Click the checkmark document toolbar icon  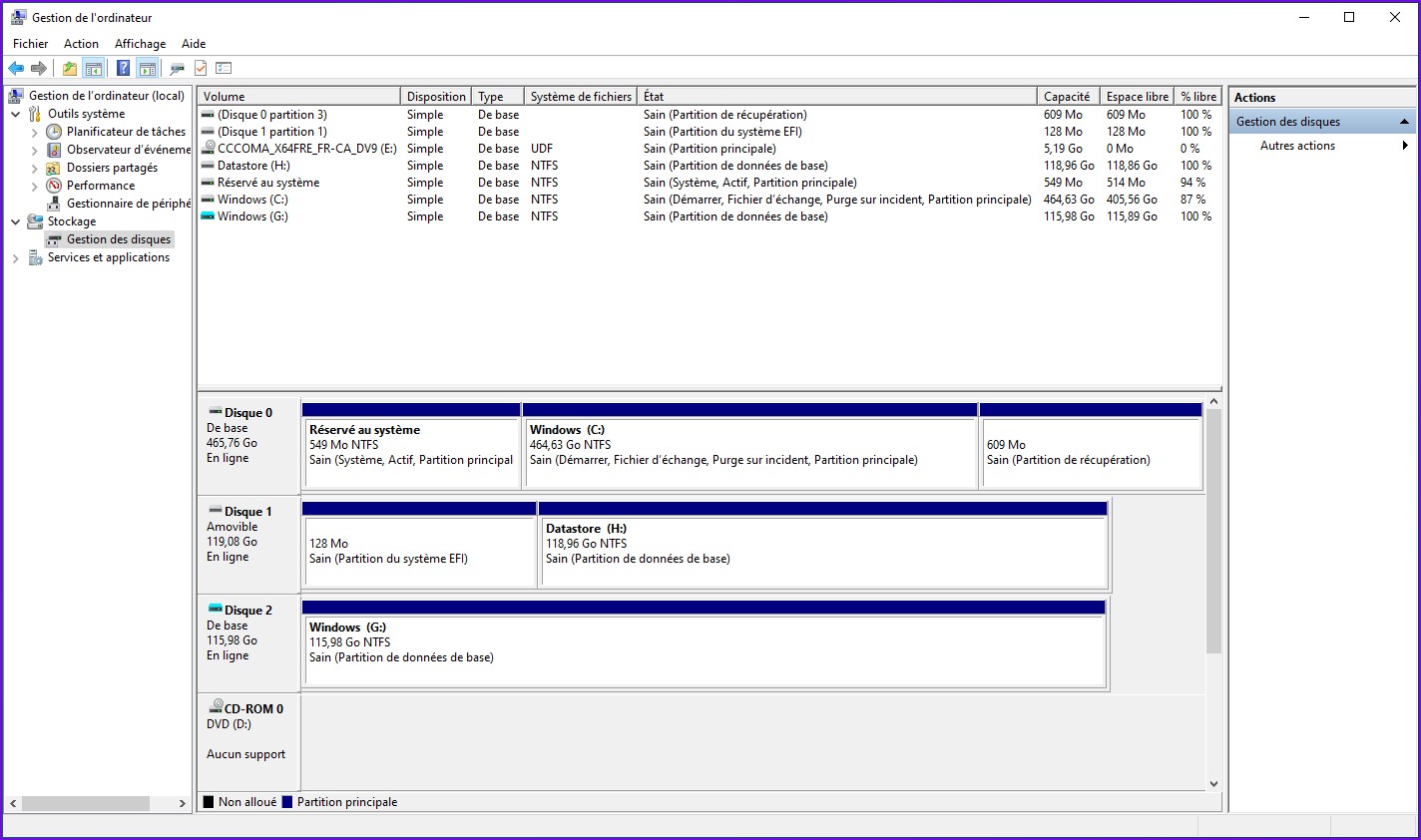pyautogui.click(x=202, y=68)
